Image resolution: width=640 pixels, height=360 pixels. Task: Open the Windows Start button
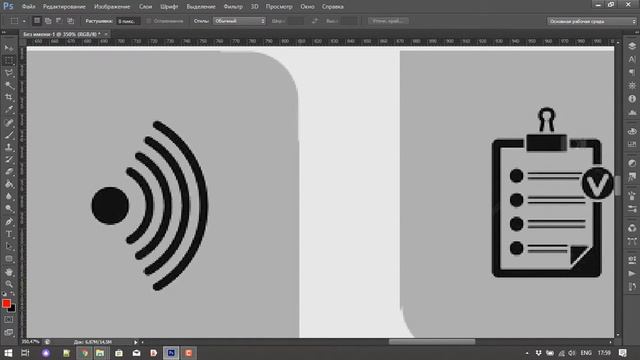[x=8, y=353]
